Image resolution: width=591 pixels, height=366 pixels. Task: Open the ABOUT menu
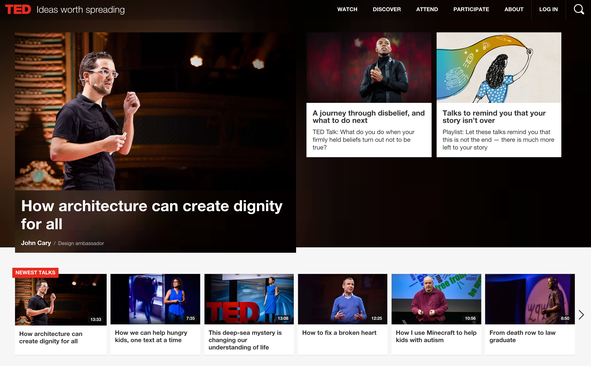click(514, 9)
